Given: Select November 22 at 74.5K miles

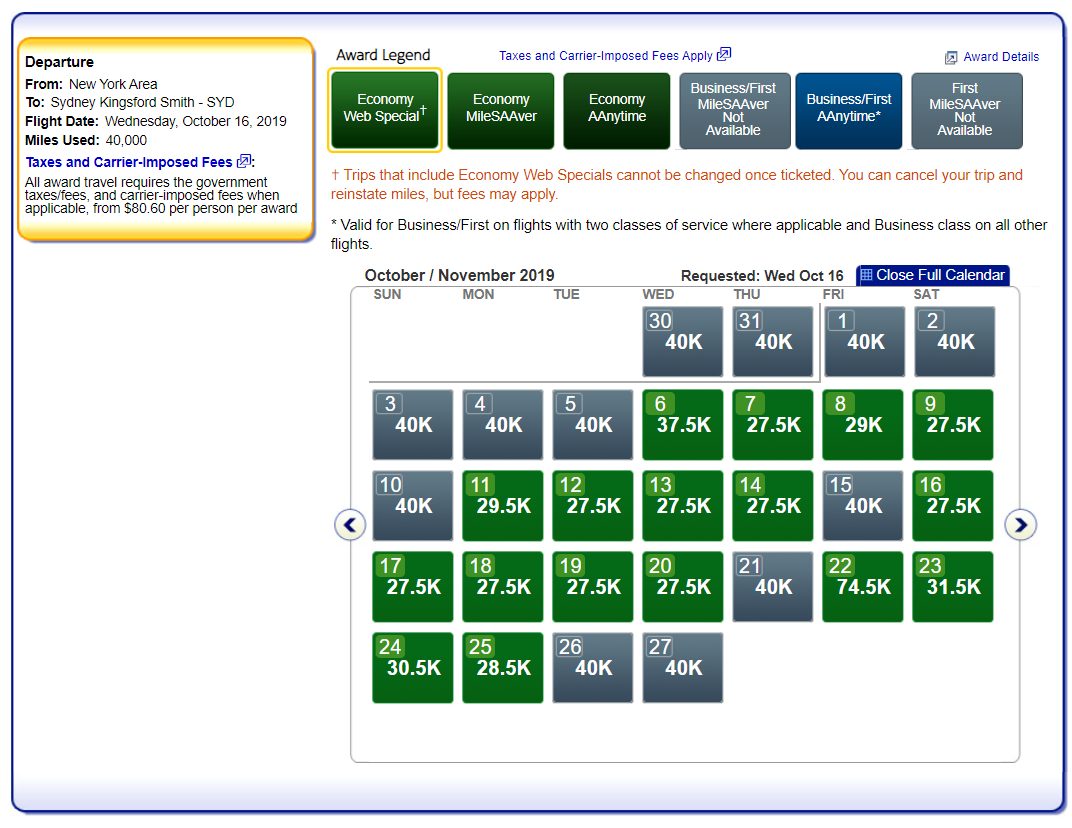Looking at the screenshot, I should pos(863,587).
